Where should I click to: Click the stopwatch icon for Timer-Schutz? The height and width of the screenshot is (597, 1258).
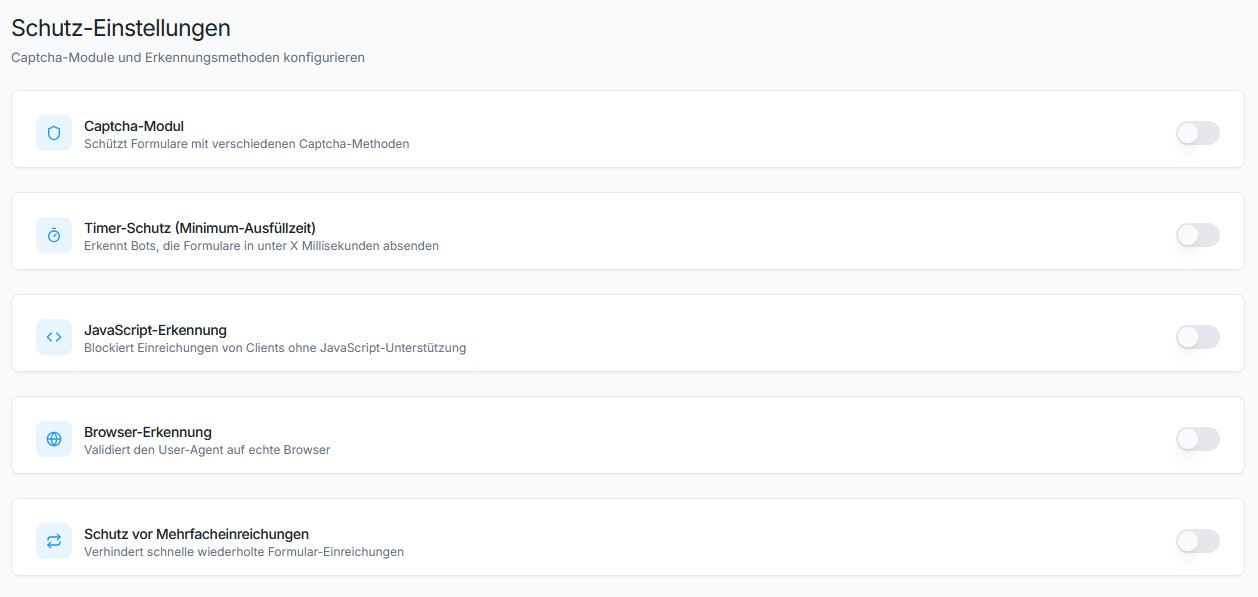pos(54,235)
